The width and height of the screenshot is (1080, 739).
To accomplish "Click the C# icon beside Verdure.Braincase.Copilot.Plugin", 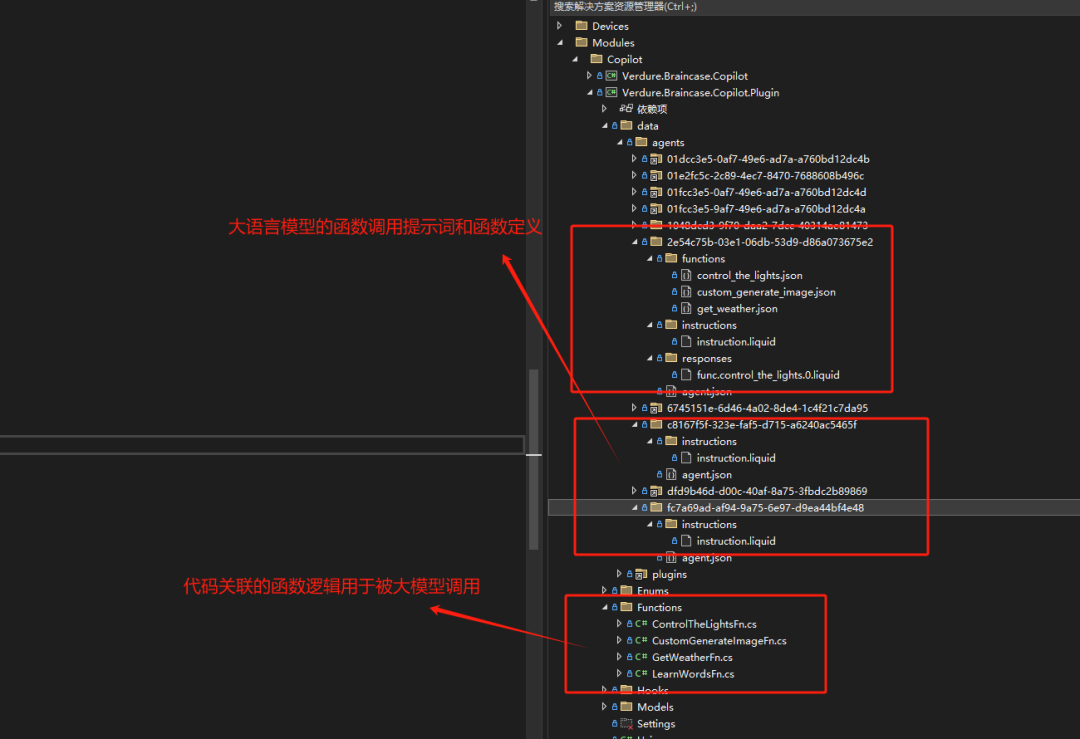I will click(x=611, y=93).
